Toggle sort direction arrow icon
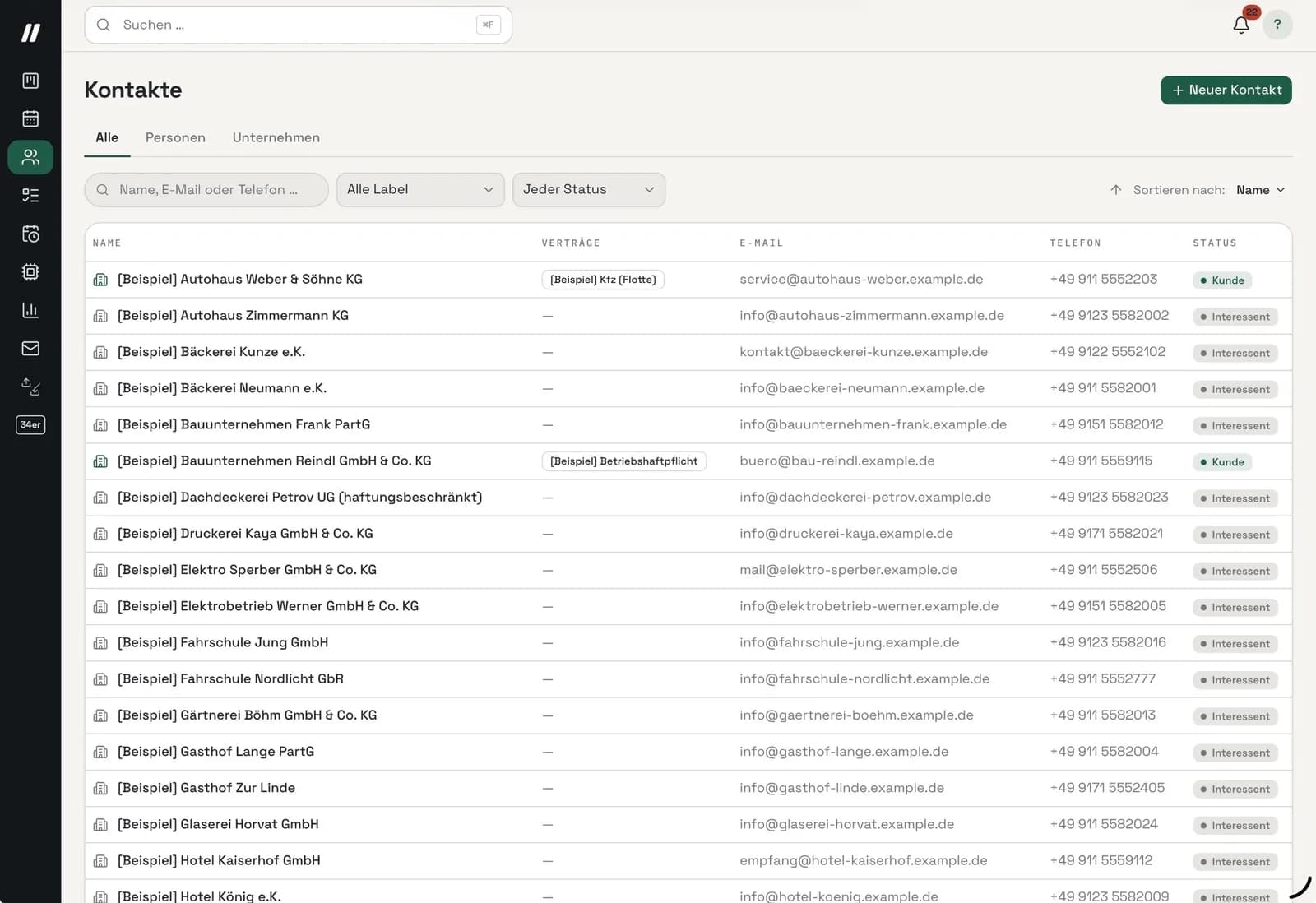The image size is (1316, 903). click(x=1115, y=190)
